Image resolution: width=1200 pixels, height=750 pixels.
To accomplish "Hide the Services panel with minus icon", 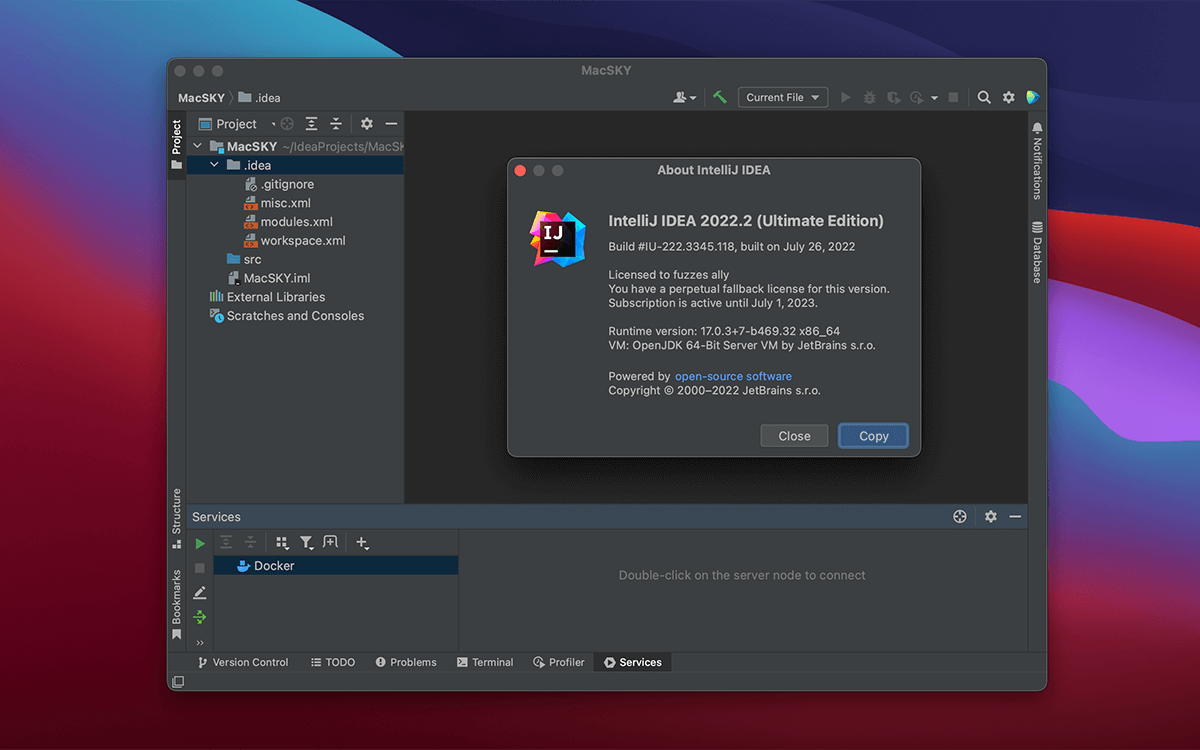I will tap(1015, 517).
